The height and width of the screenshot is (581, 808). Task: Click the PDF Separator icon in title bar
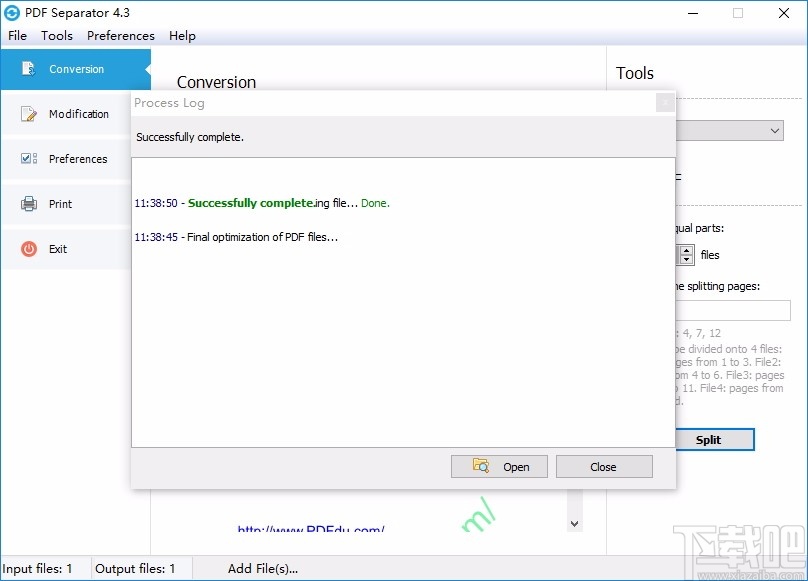(13, 13)
